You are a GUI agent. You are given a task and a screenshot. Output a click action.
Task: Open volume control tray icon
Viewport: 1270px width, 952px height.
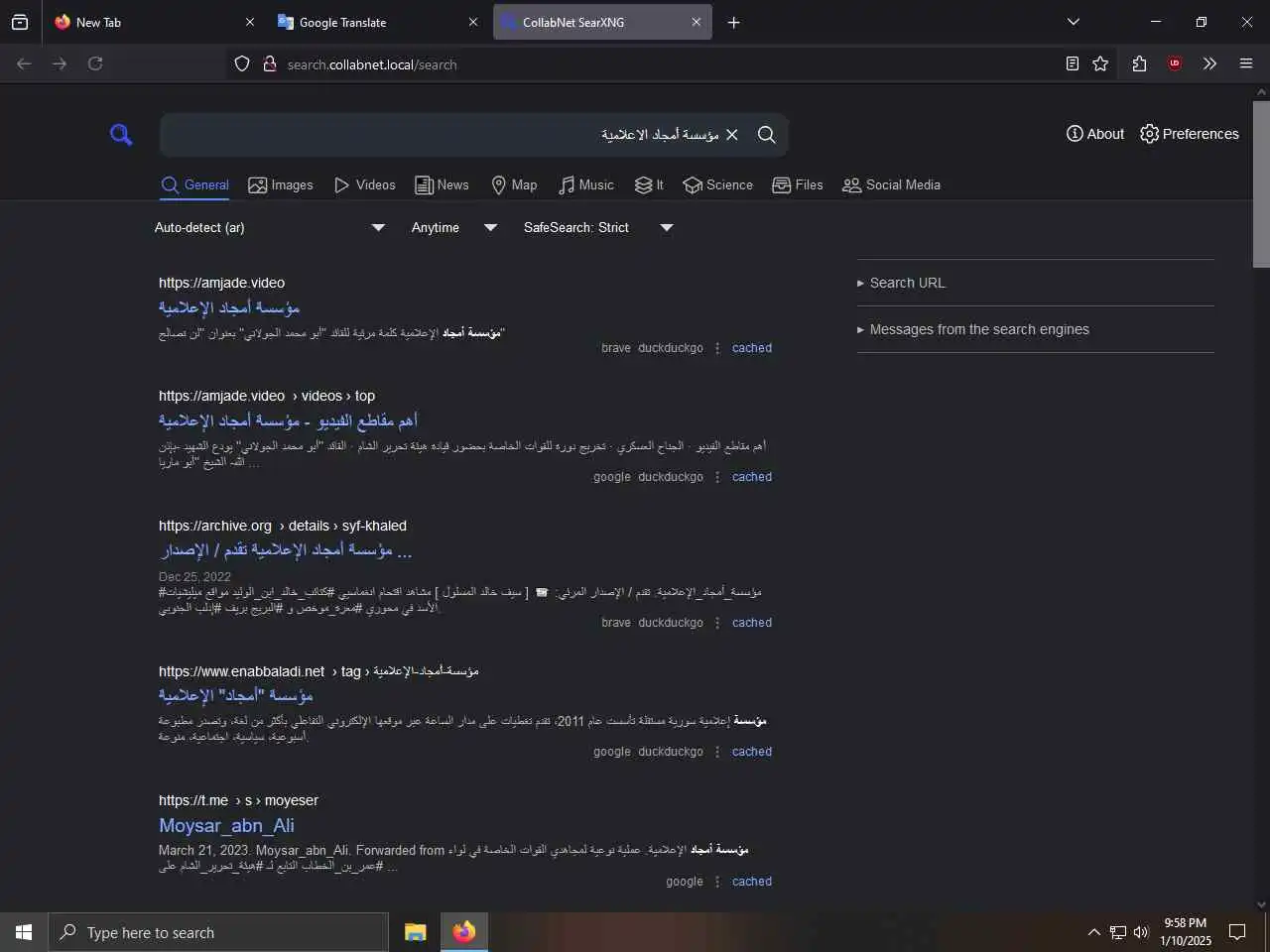pyautogui.click(x=1141, y=932)
